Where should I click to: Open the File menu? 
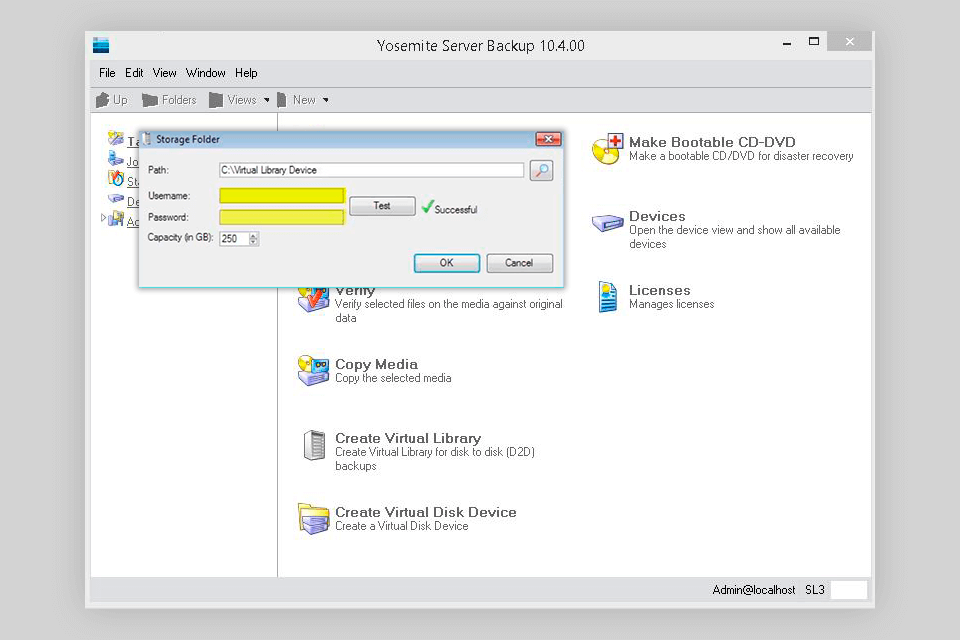pos(107,73)
